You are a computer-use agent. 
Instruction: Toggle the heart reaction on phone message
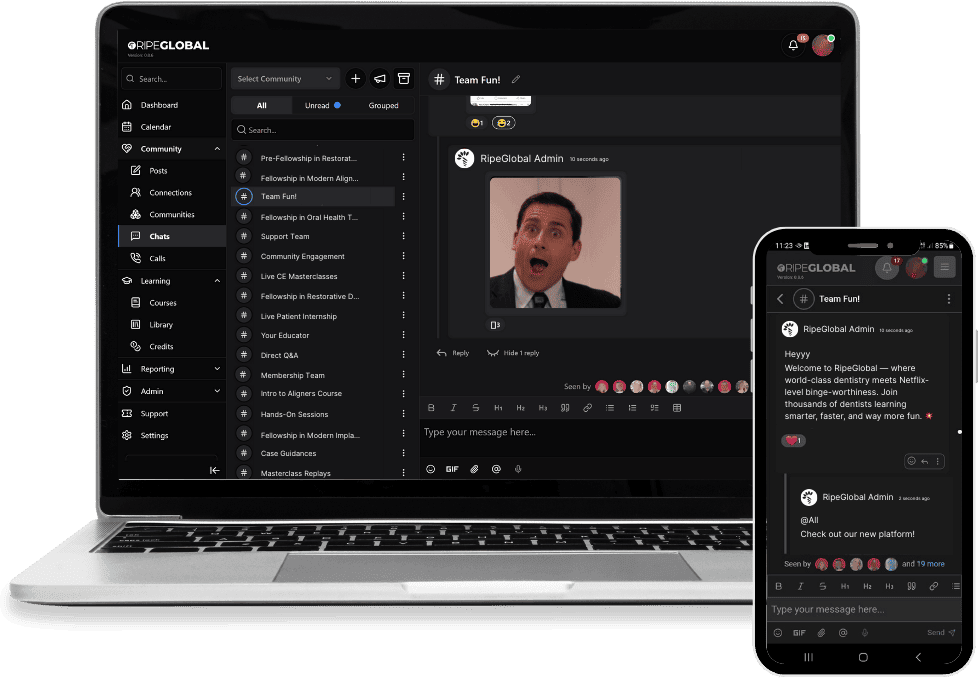[x=792, y=440]
